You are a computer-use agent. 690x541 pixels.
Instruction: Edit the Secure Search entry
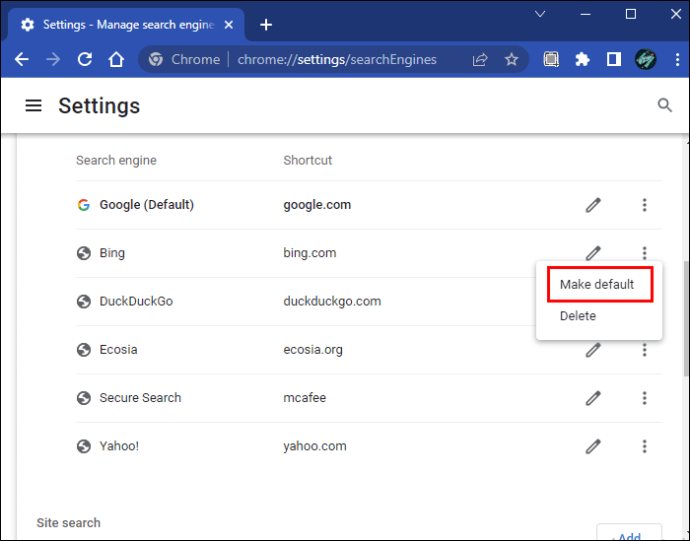click(593, 398)
